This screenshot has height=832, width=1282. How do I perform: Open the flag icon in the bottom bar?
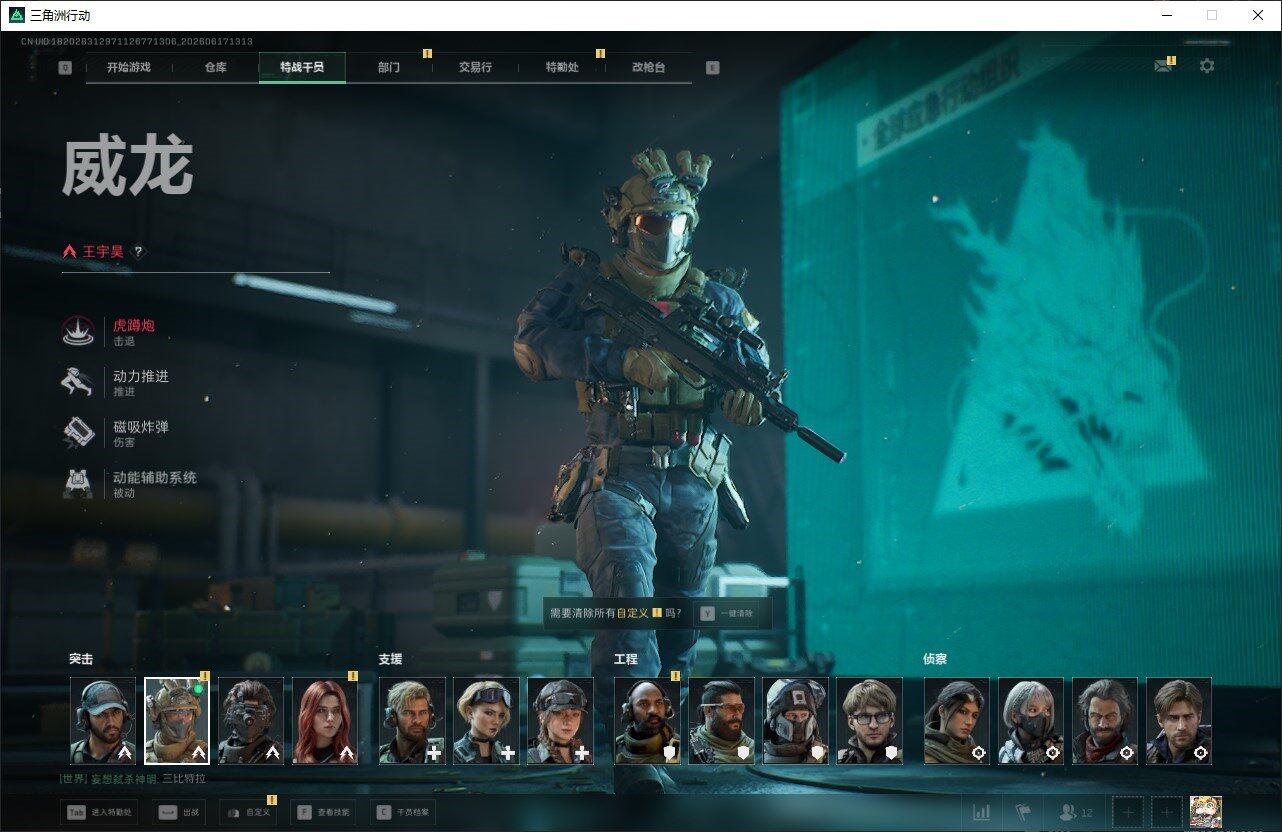tap(1023, 812)
